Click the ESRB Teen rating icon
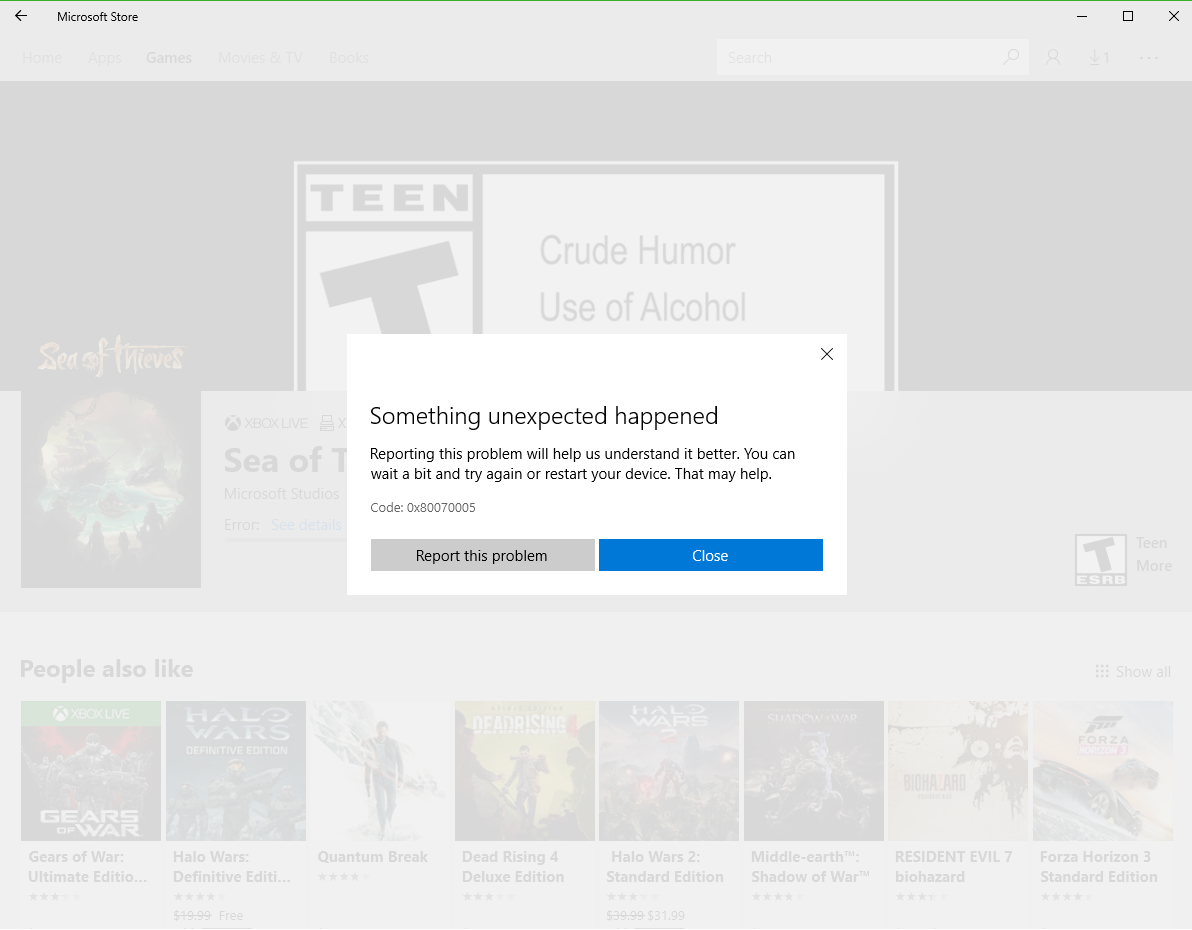 pos(1101,560)
